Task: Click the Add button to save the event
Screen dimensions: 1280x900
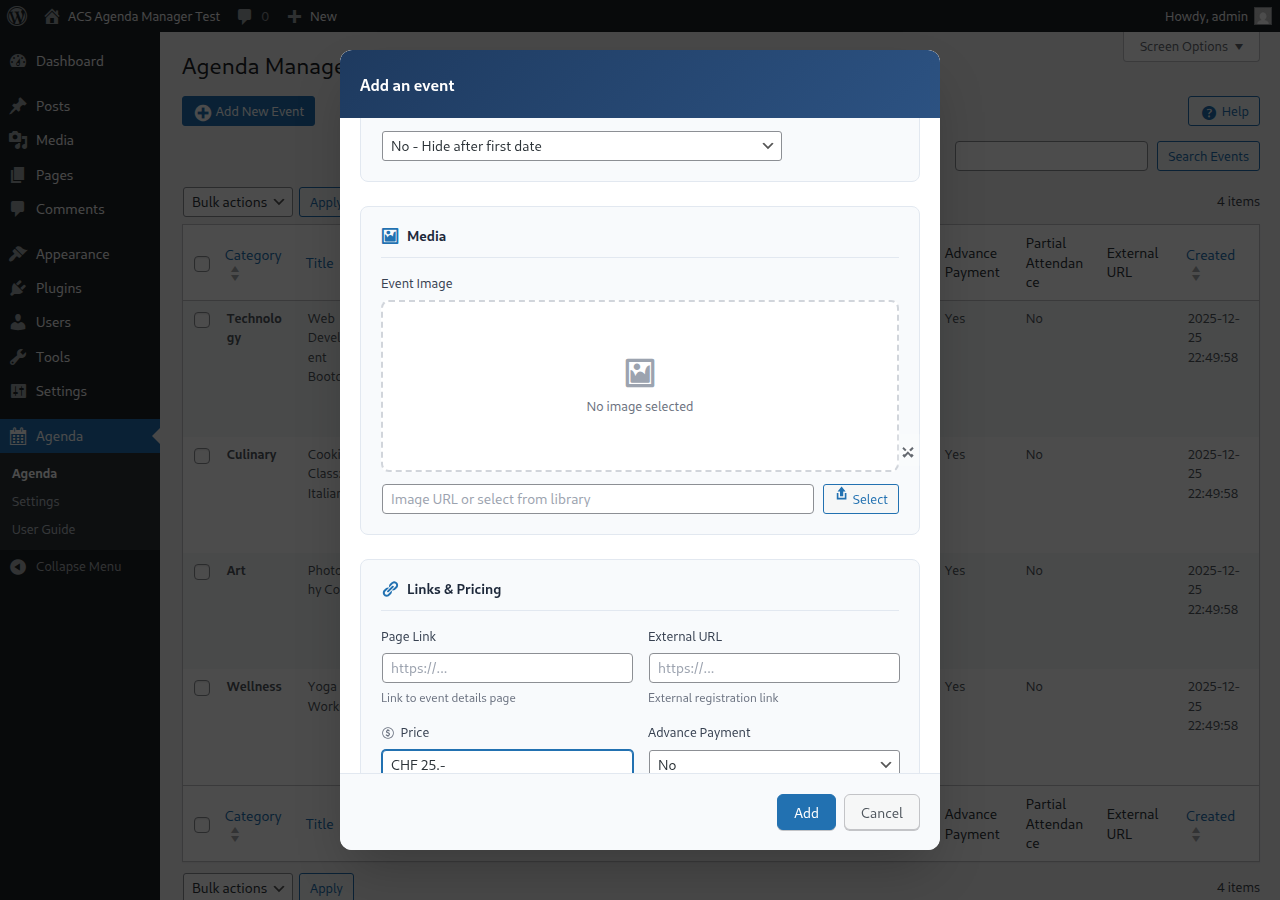Action: tap(806, 812)
